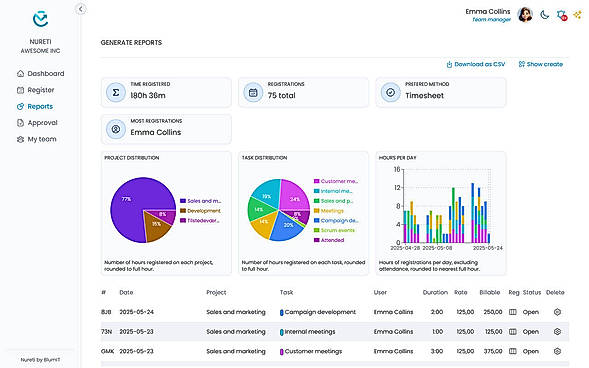Image resolution: width=589 pixels, height=368 pixels.
Task: Sort table by Task column header
Action: 286,293
